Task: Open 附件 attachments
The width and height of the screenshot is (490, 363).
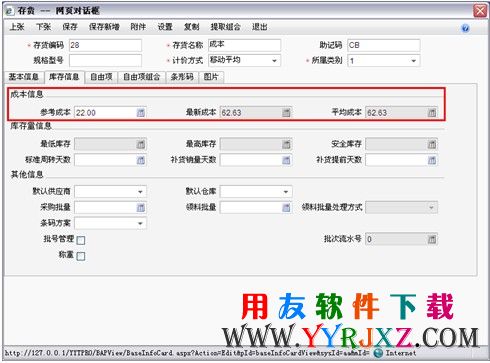Action: coord(138,27)
